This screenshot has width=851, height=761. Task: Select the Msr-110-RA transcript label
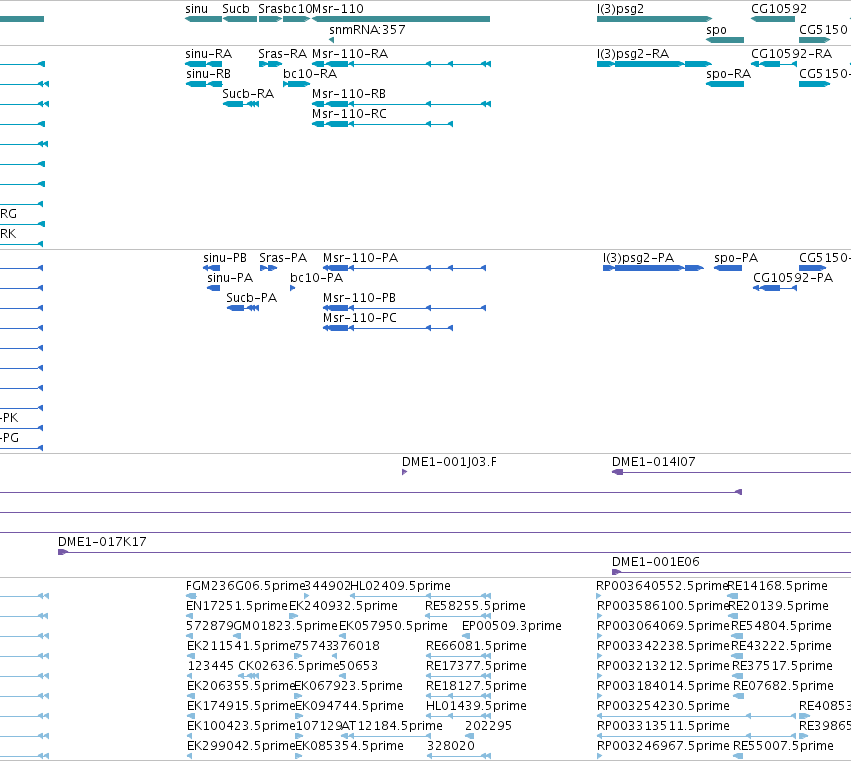(350, 54)
